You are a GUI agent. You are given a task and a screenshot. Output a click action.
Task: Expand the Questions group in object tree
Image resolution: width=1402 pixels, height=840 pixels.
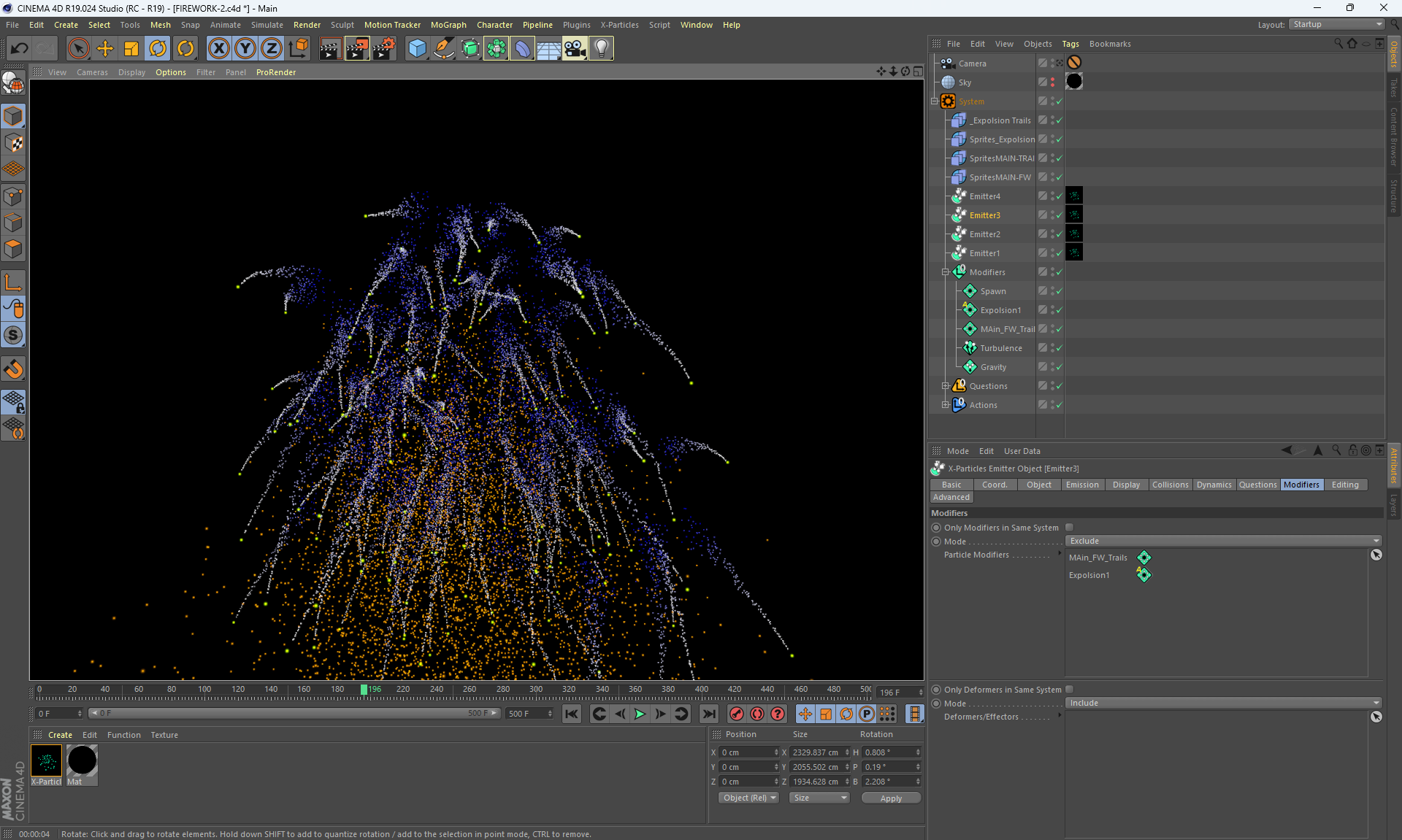click(945, 386)
